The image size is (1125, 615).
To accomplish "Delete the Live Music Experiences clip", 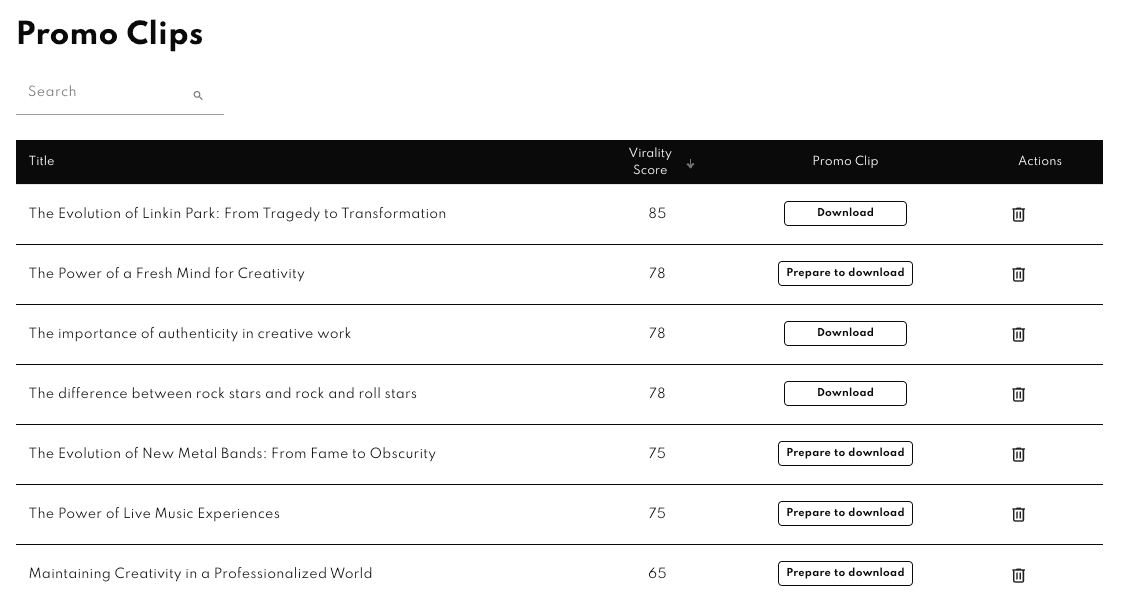I will 1018,514.
